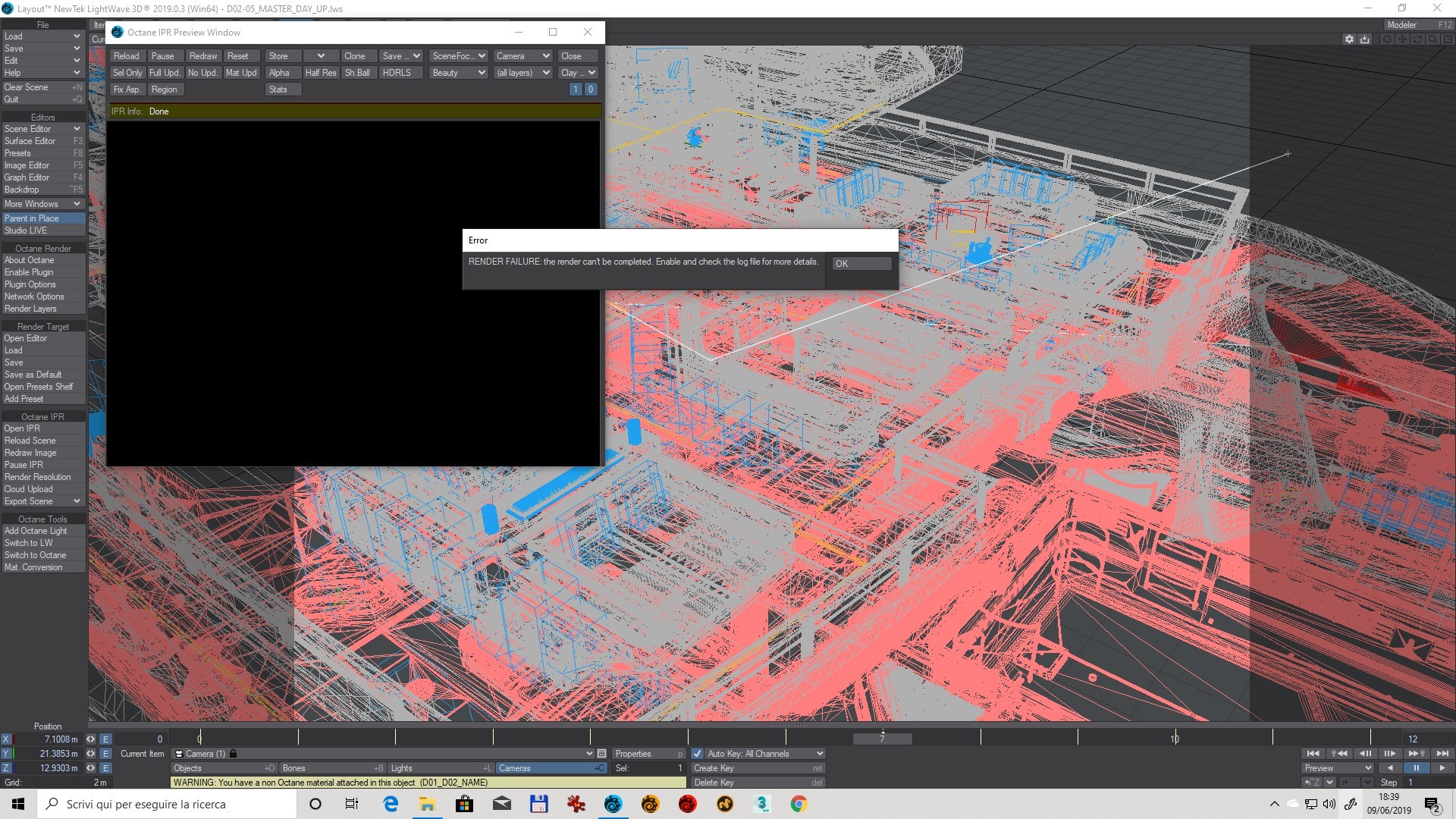Go to next keyframe button
Image resolution: width=1456 pixels, height=819 pixels.
tap(1416, 754)
